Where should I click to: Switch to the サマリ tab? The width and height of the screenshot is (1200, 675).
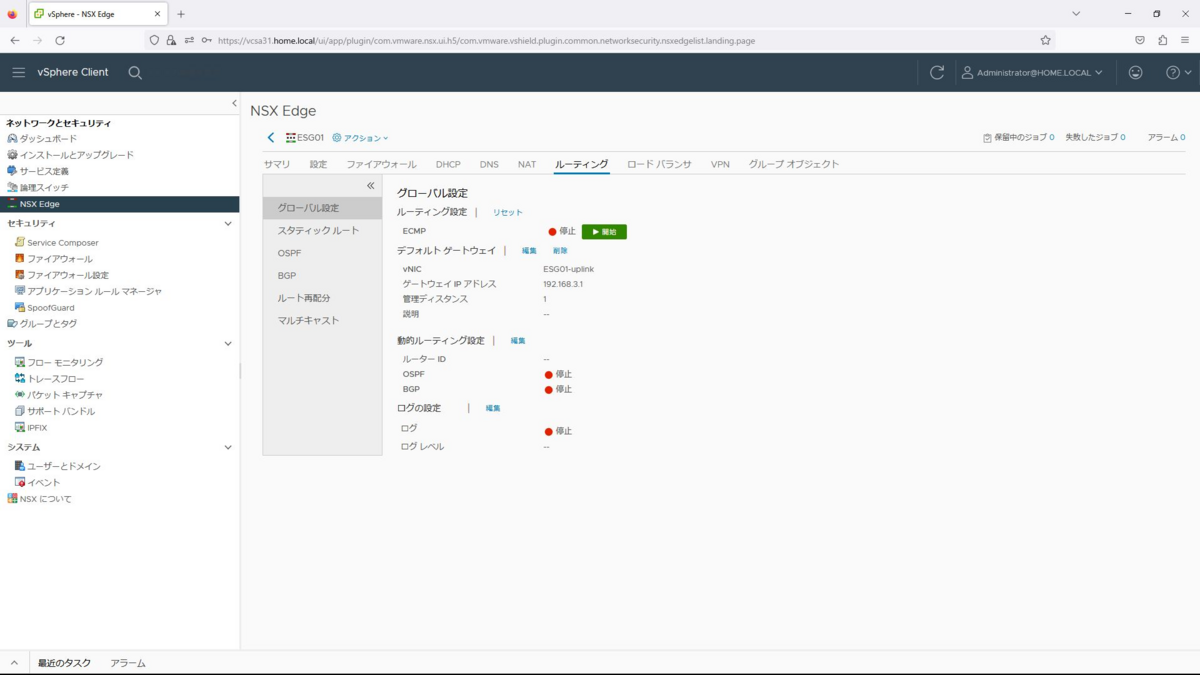(x=277, y=164)
